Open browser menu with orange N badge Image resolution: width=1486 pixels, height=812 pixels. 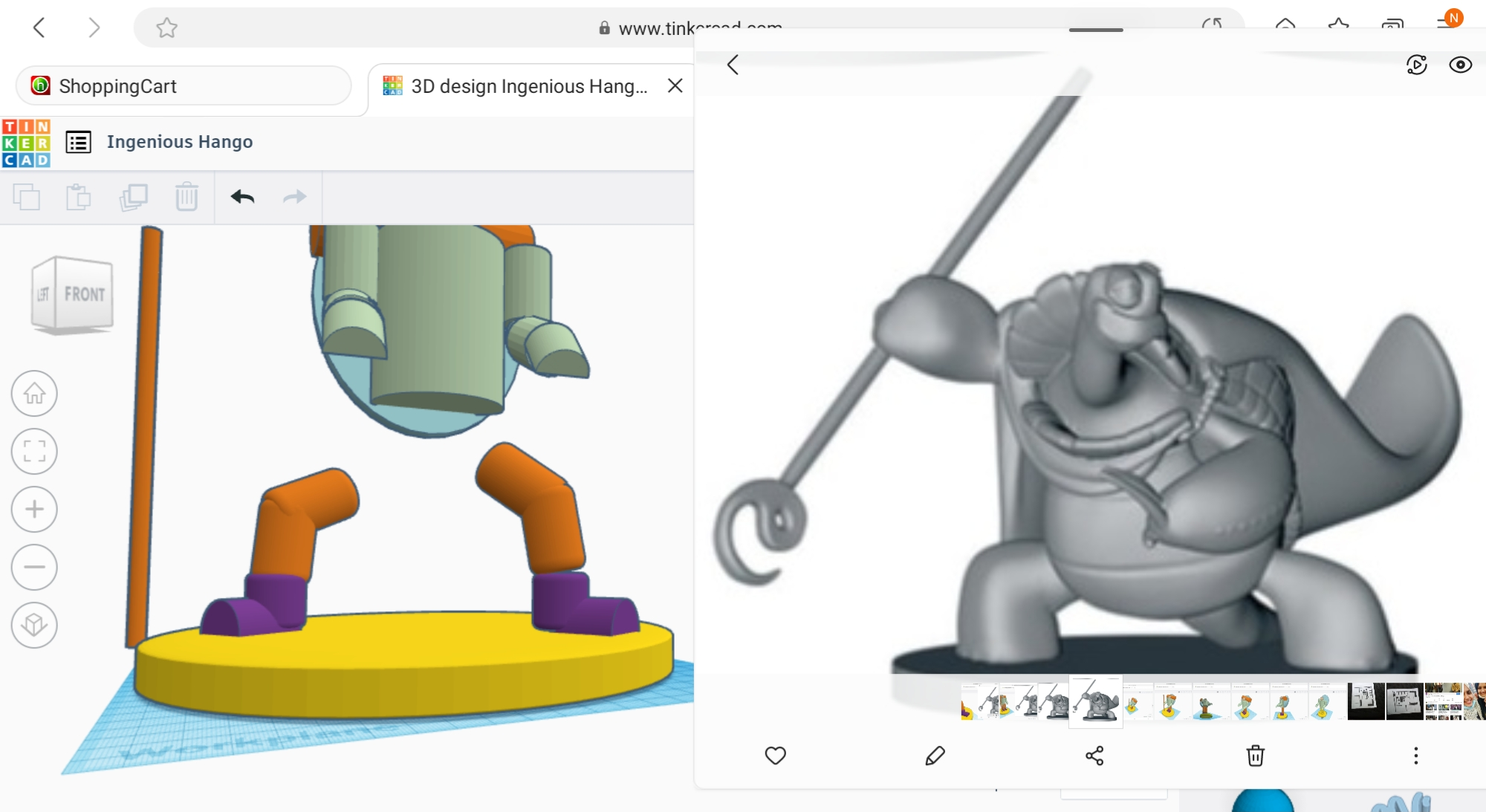(x=1450, y=21)
